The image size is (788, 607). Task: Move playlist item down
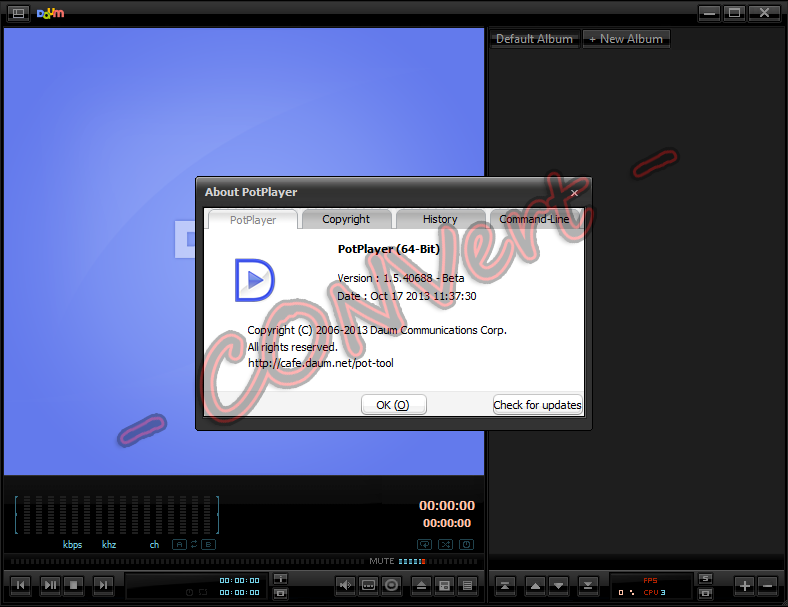coord(558,585)
